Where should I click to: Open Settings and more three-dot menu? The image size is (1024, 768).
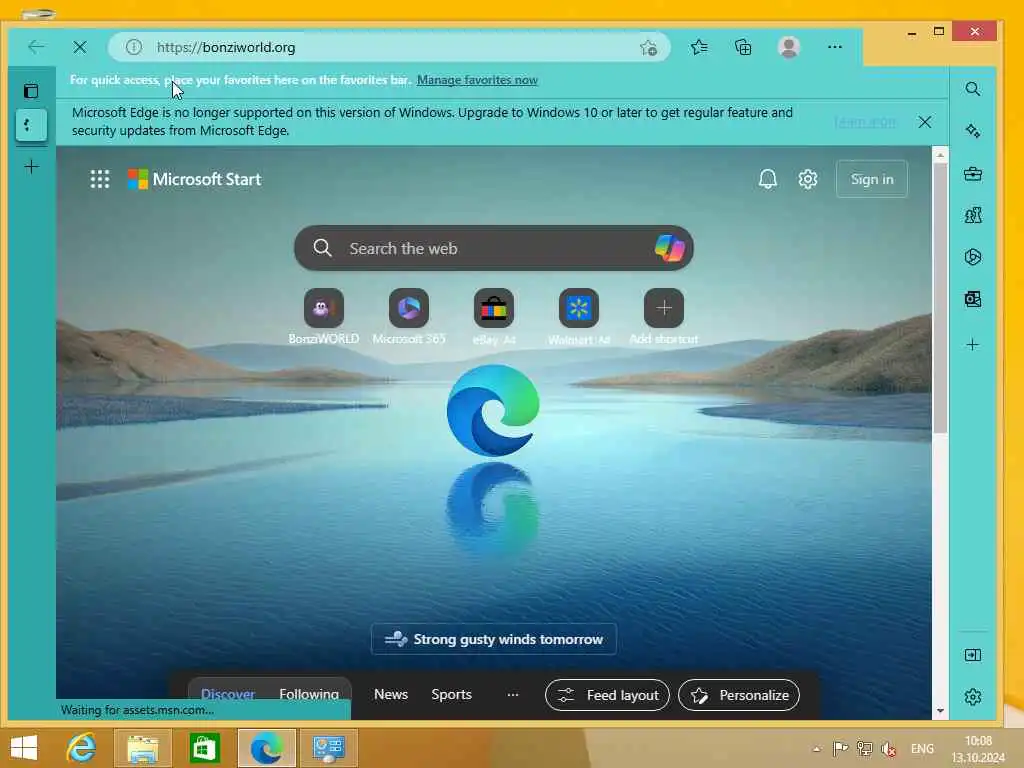[835, 47]
